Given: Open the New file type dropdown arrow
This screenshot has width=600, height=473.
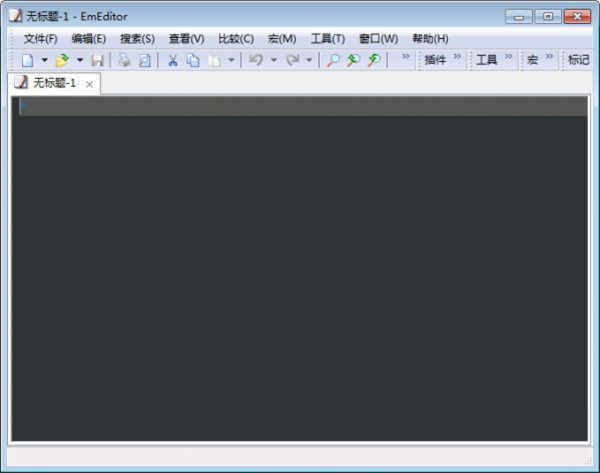Looking at the screenshot, I should tap(44, 60).
